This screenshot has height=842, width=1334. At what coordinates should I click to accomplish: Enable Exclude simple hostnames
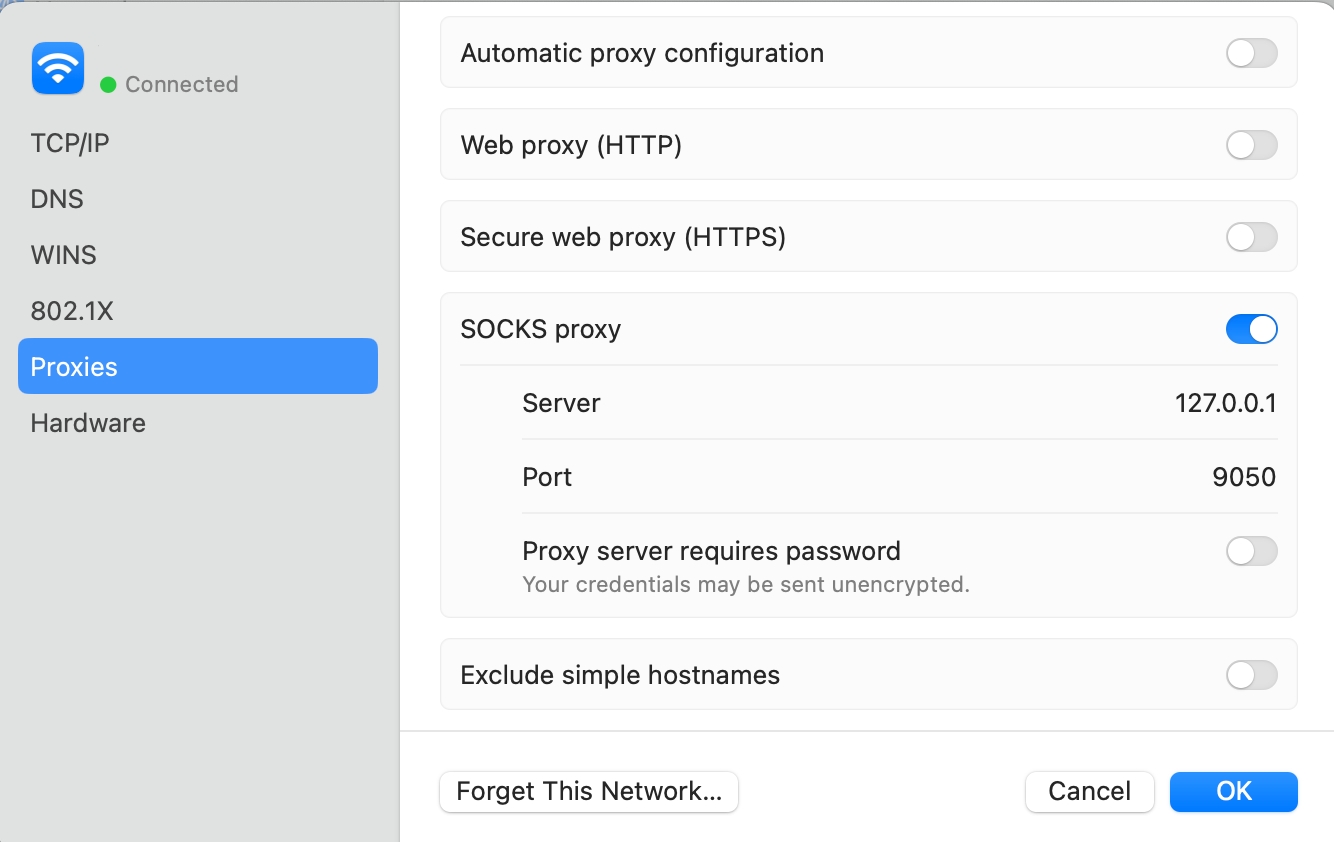pyautogui.click(x=1251, y=675)
